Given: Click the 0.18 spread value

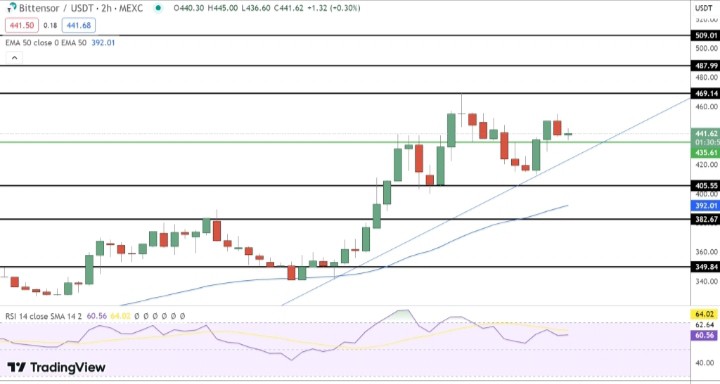Looking at the screenshot, I should (x=50, y=26).
